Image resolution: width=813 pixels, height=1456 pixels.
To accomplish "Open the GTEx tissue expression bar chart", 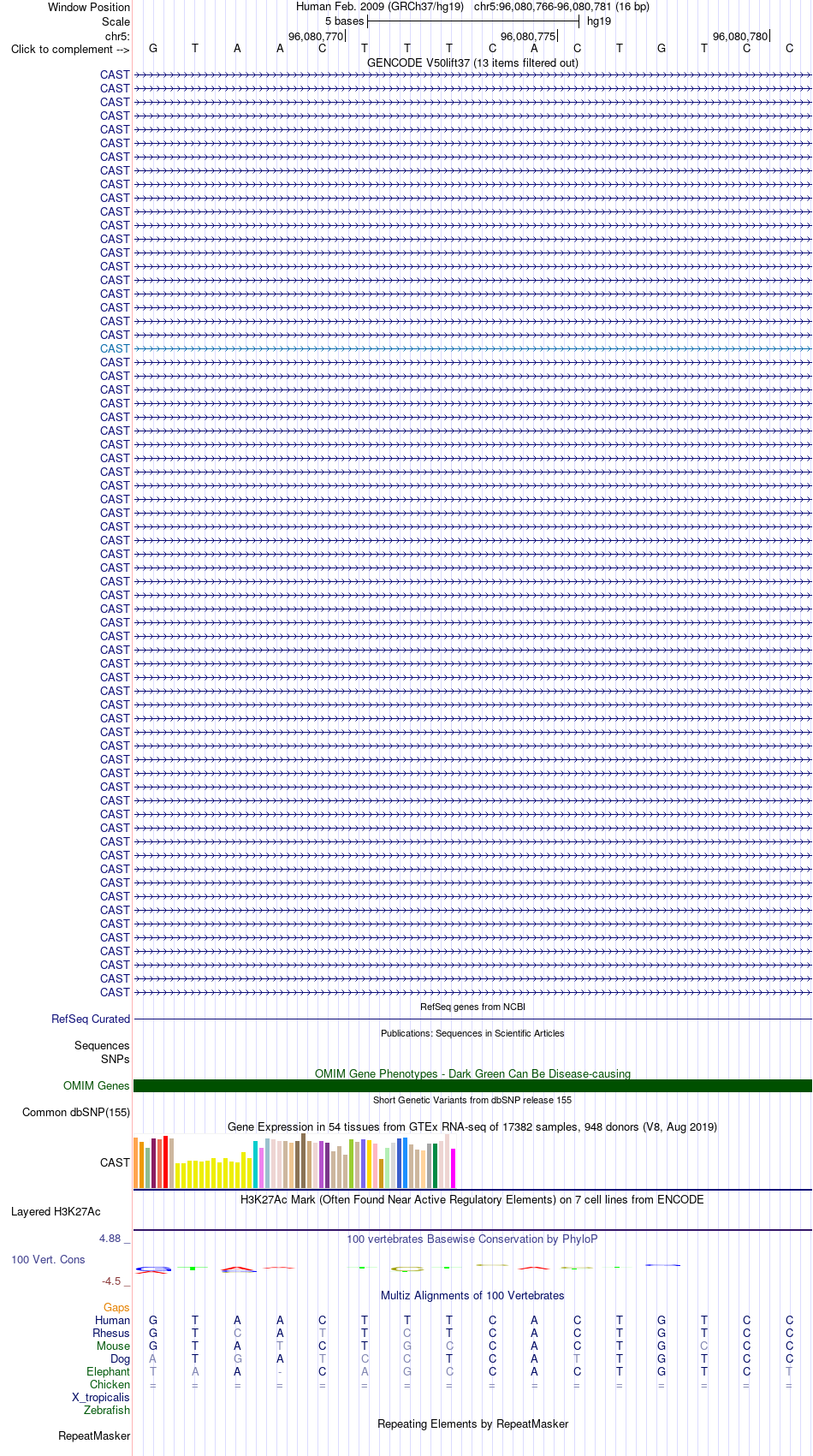I will (x=295, y=1161).
